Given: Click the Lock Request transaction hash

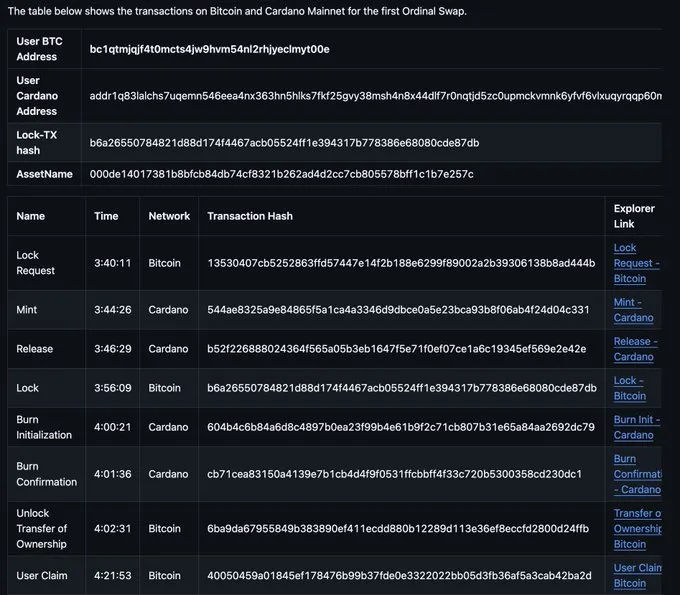Looking at the screenshot, I should pyautogui.click(x=401, y=263).
